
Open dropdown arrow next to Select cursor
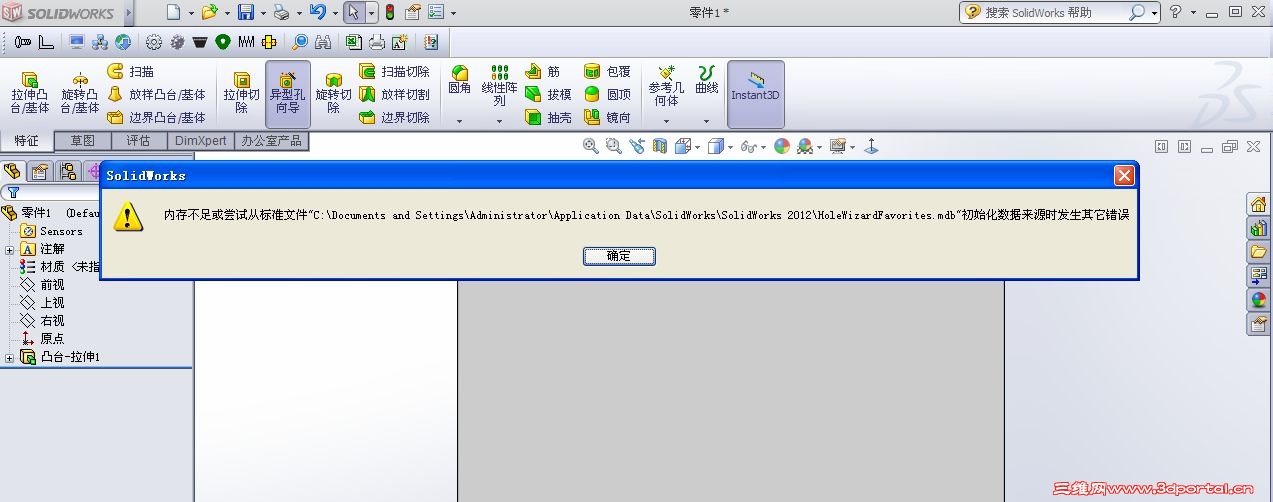tap(371, 13)
